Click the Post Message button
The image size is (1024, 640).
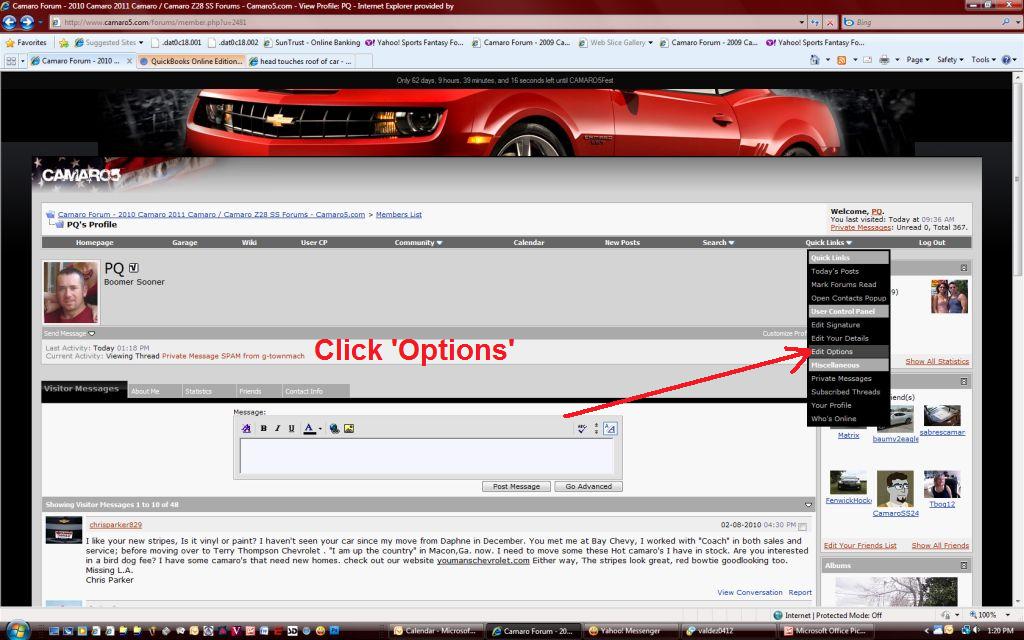click(516, 485)
